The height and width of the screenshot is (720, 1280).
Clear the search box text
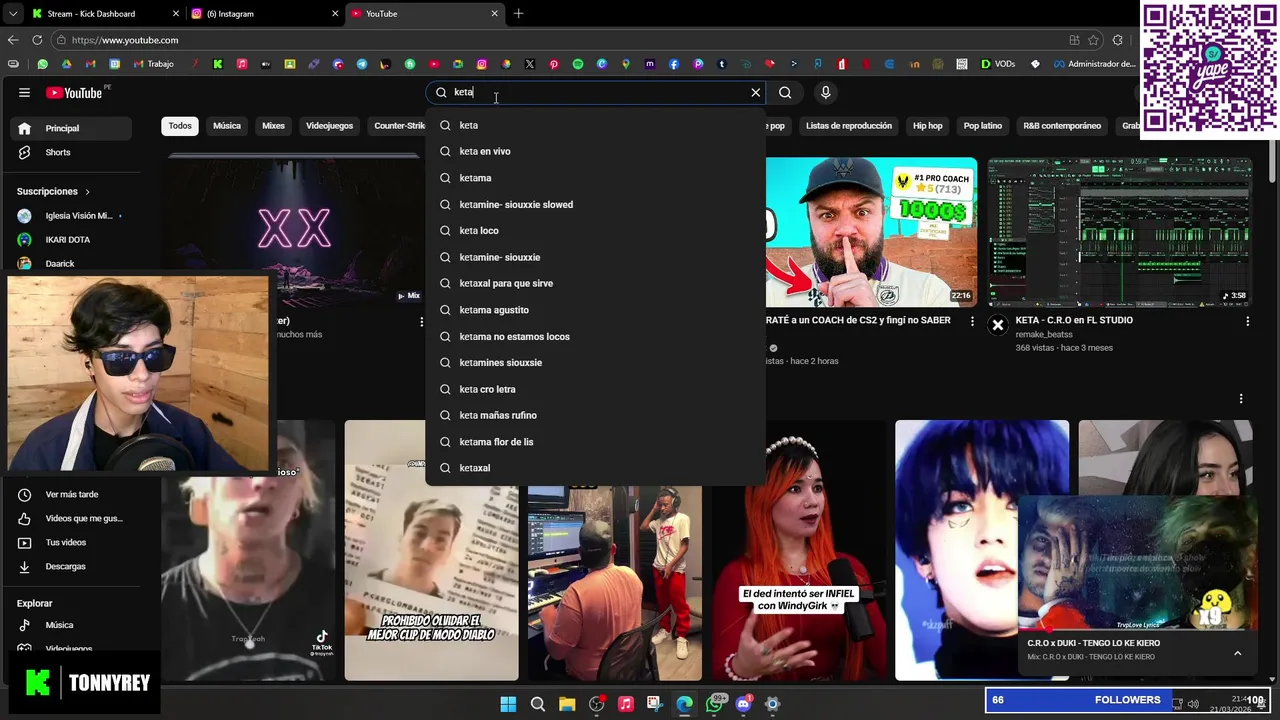click(756, 92)
